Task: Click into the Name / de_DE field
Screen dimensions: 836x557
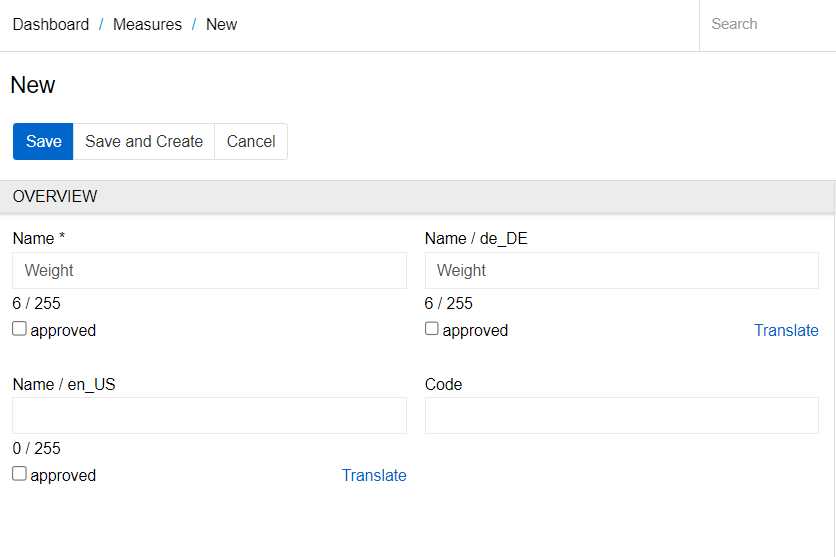Action: click(622, 270)
